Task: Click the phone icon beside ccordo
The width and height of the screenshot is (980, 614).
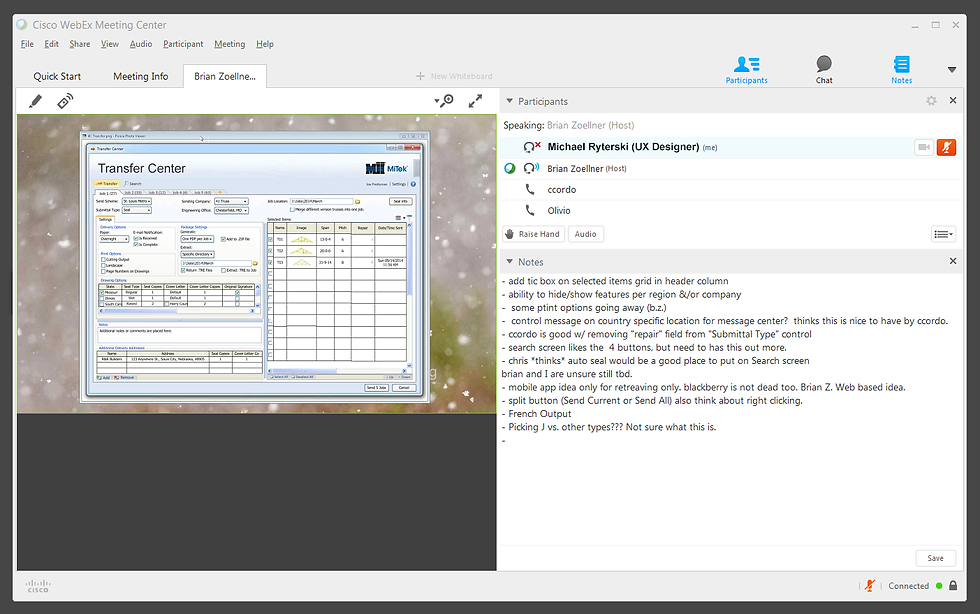Action: (530, 189)
